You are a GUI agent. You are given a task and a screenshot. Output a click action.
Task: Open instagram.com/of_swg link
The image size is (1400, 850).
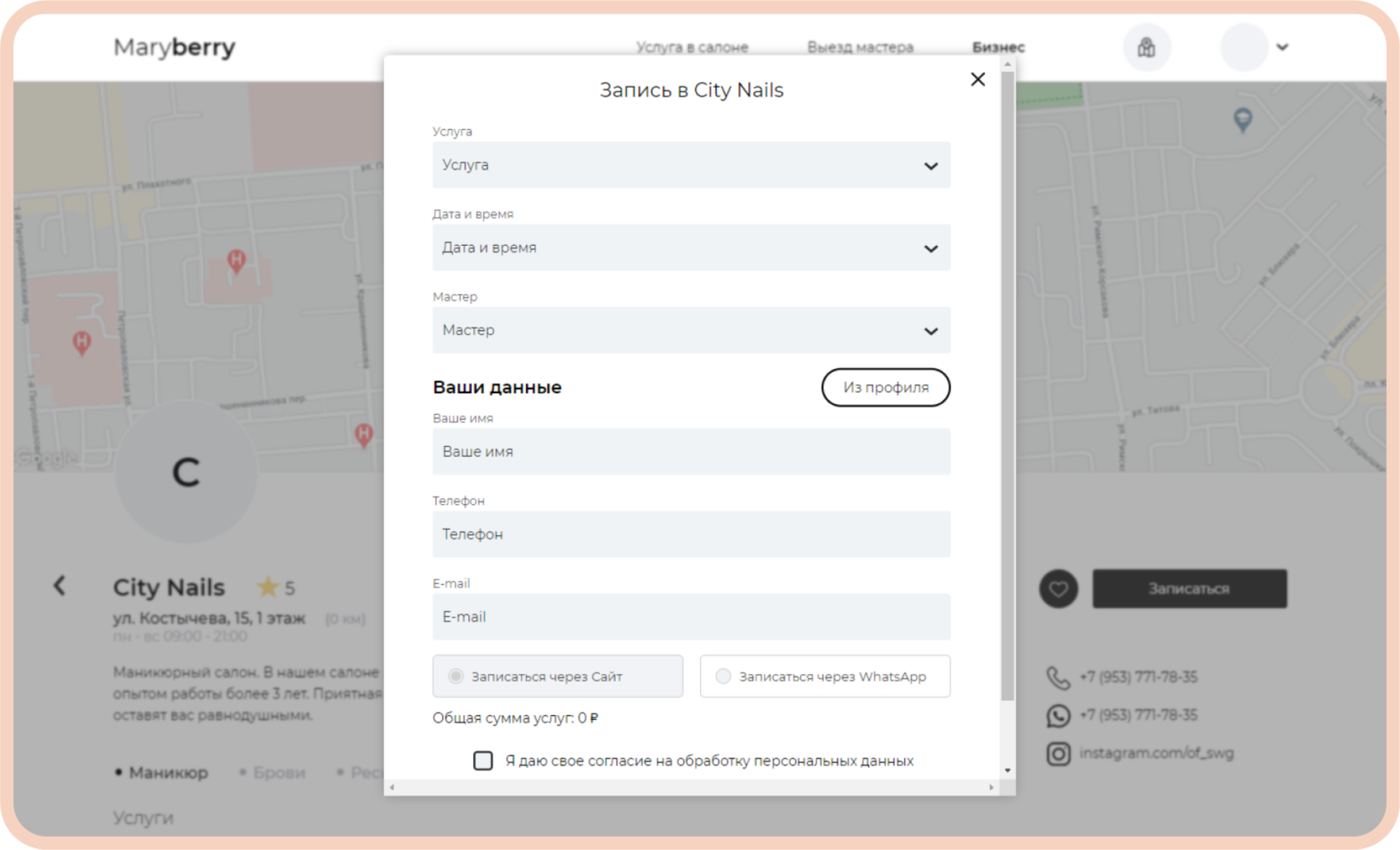1157,753
